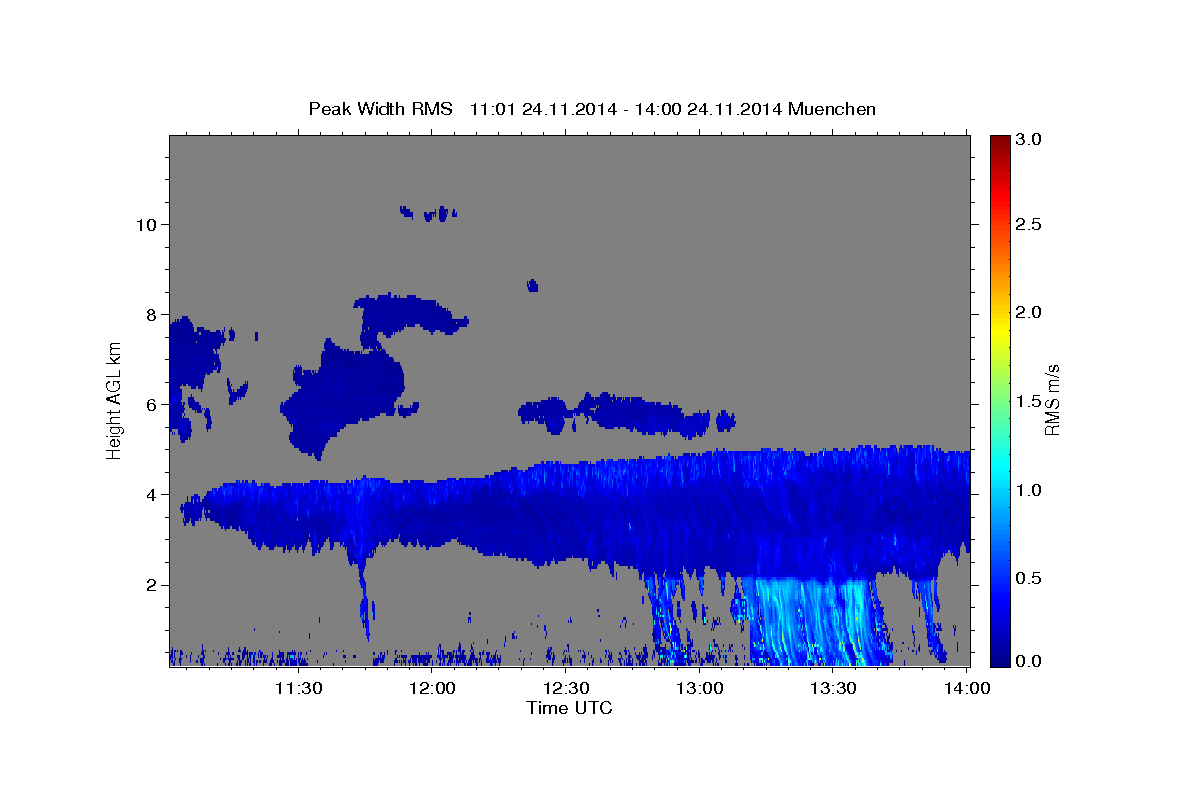Screen dimensions: 1200x800
Task: Click the height axis label 6
Action: click(151, 405)
